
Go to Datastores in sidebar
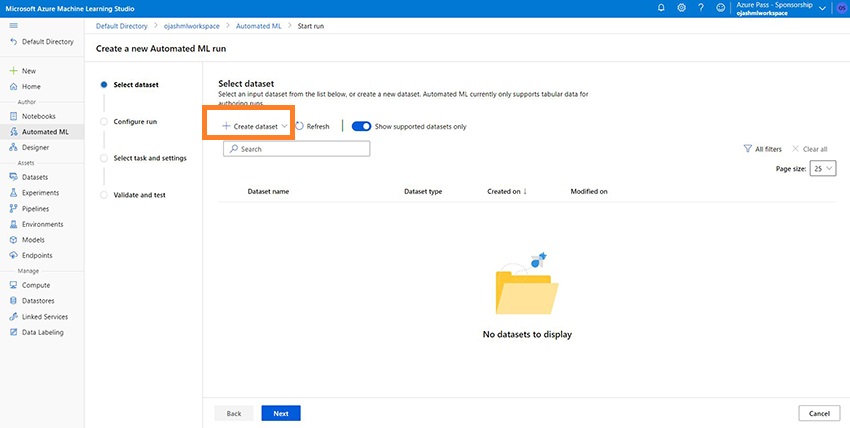coord(39,301)
